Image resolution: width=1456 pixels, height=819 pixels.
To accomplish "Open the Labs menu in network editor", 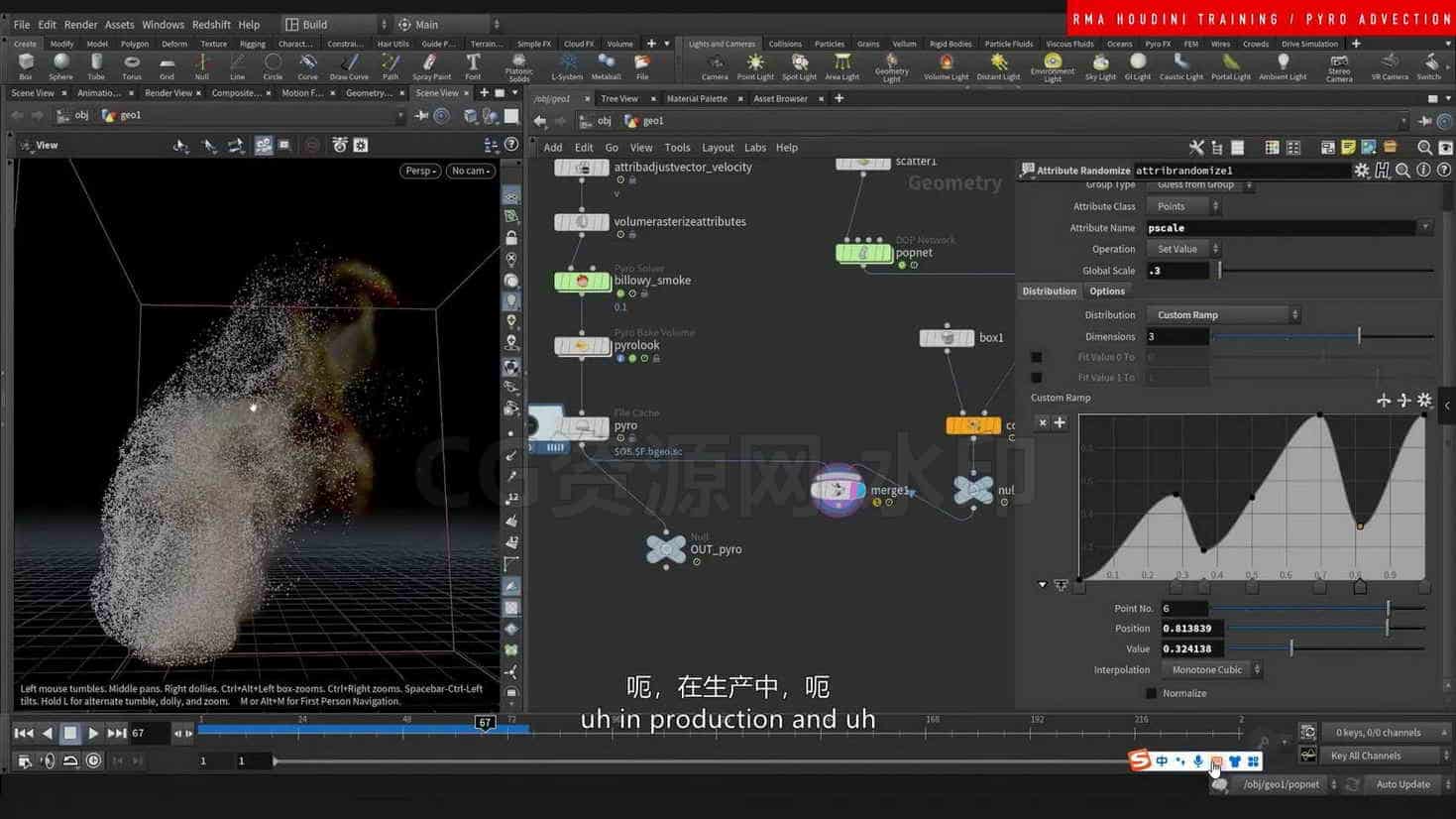I will pos(755,148).
